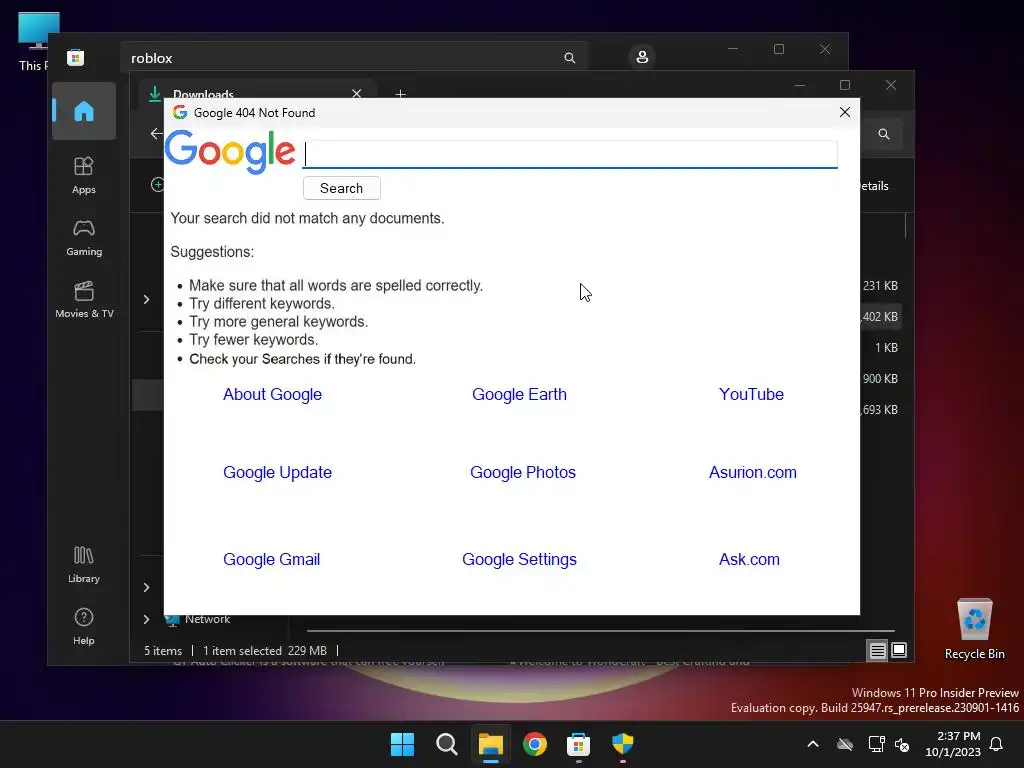Expand the Network tree node in File Explorer
The height and width of the screenshot is (768, 1024).
pos(146,619)
